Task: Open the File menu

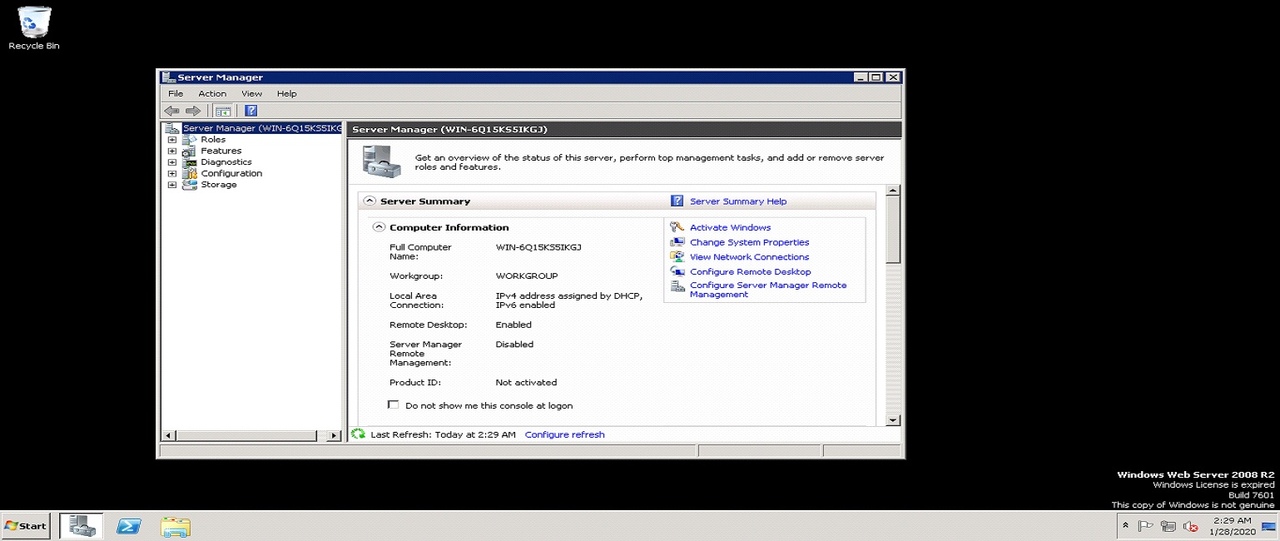Action: (x=176, y=94)
